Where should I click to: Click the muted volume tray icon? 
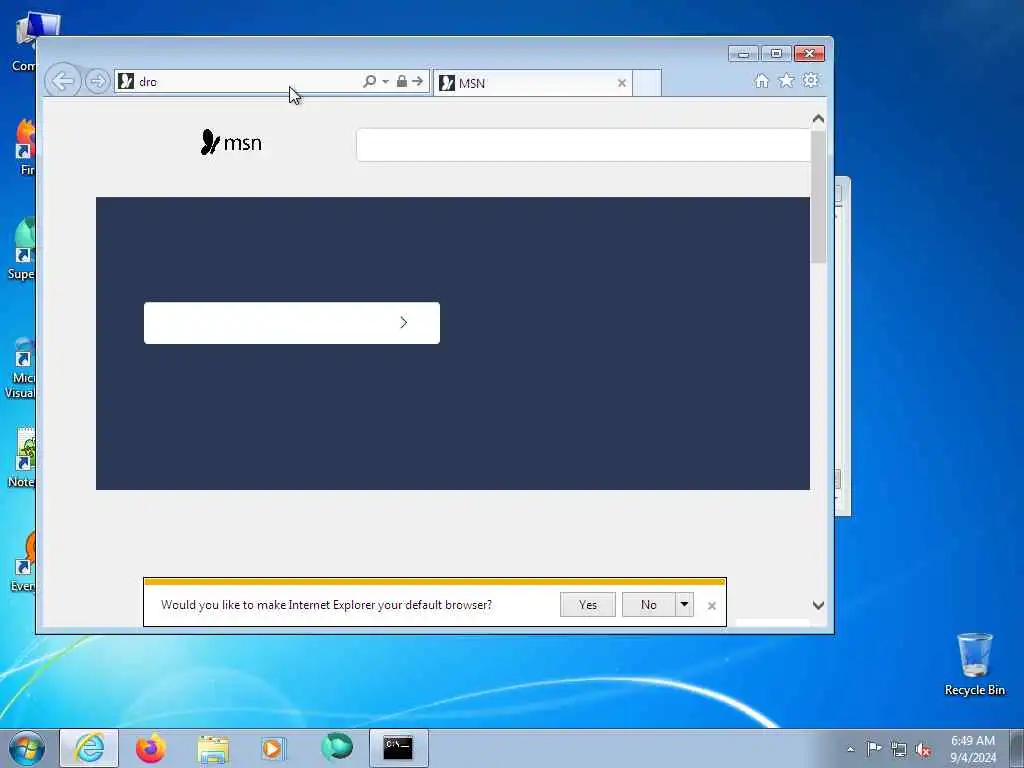tap(923, 750)
